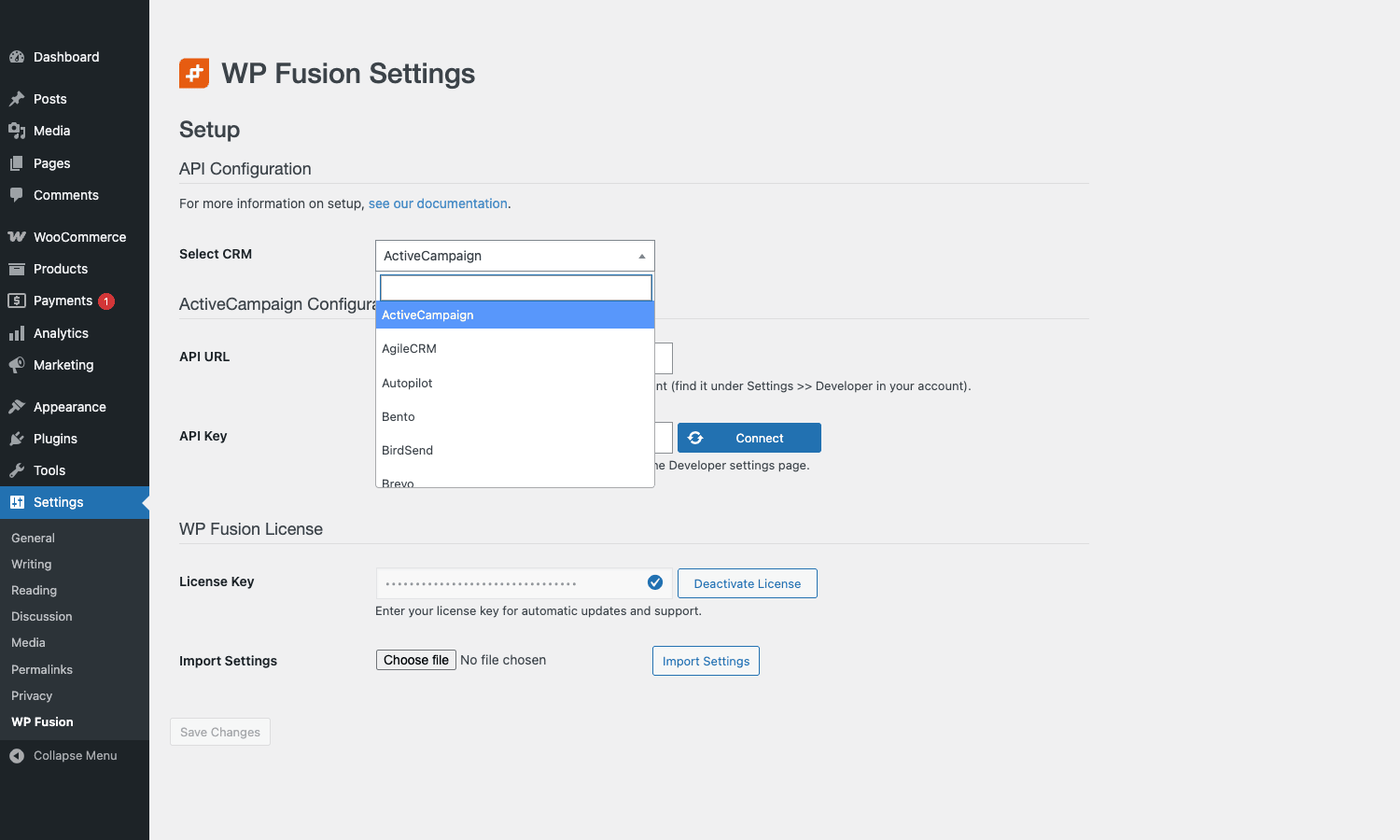Choose AgileCRM from the CRM list
The image size is (1400, 840).
click(x=515, y=349)
